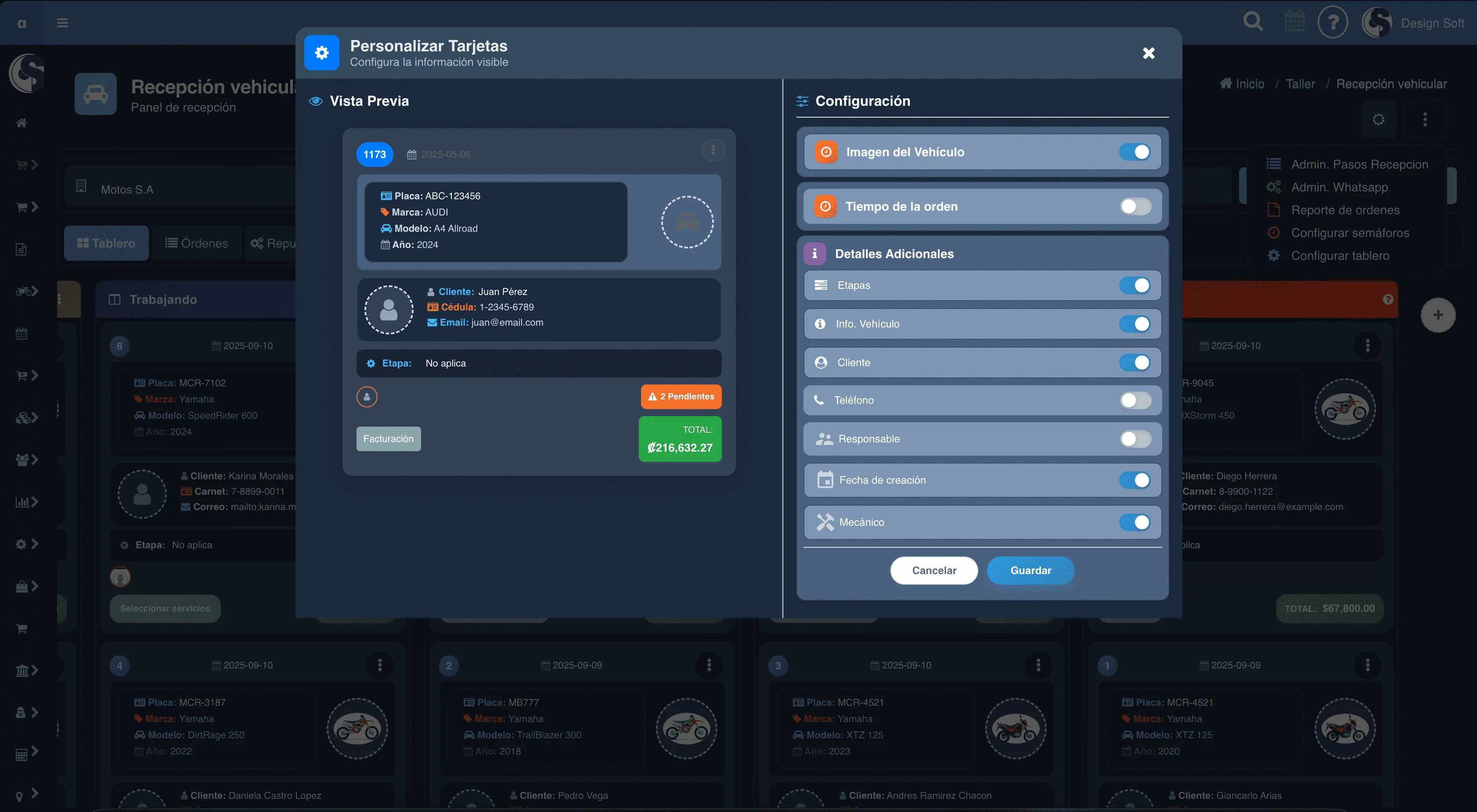Click the Facturación label on preview card
This screenshot has height=812, width=1477.
pyautogui.click(x=388, y=438)
